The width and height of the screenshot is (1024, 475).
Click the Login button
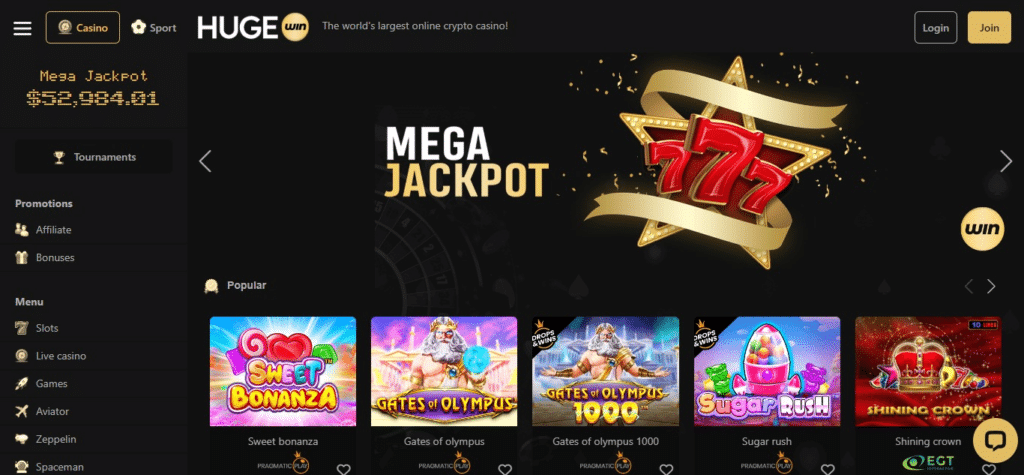click(x=935, y=27)
